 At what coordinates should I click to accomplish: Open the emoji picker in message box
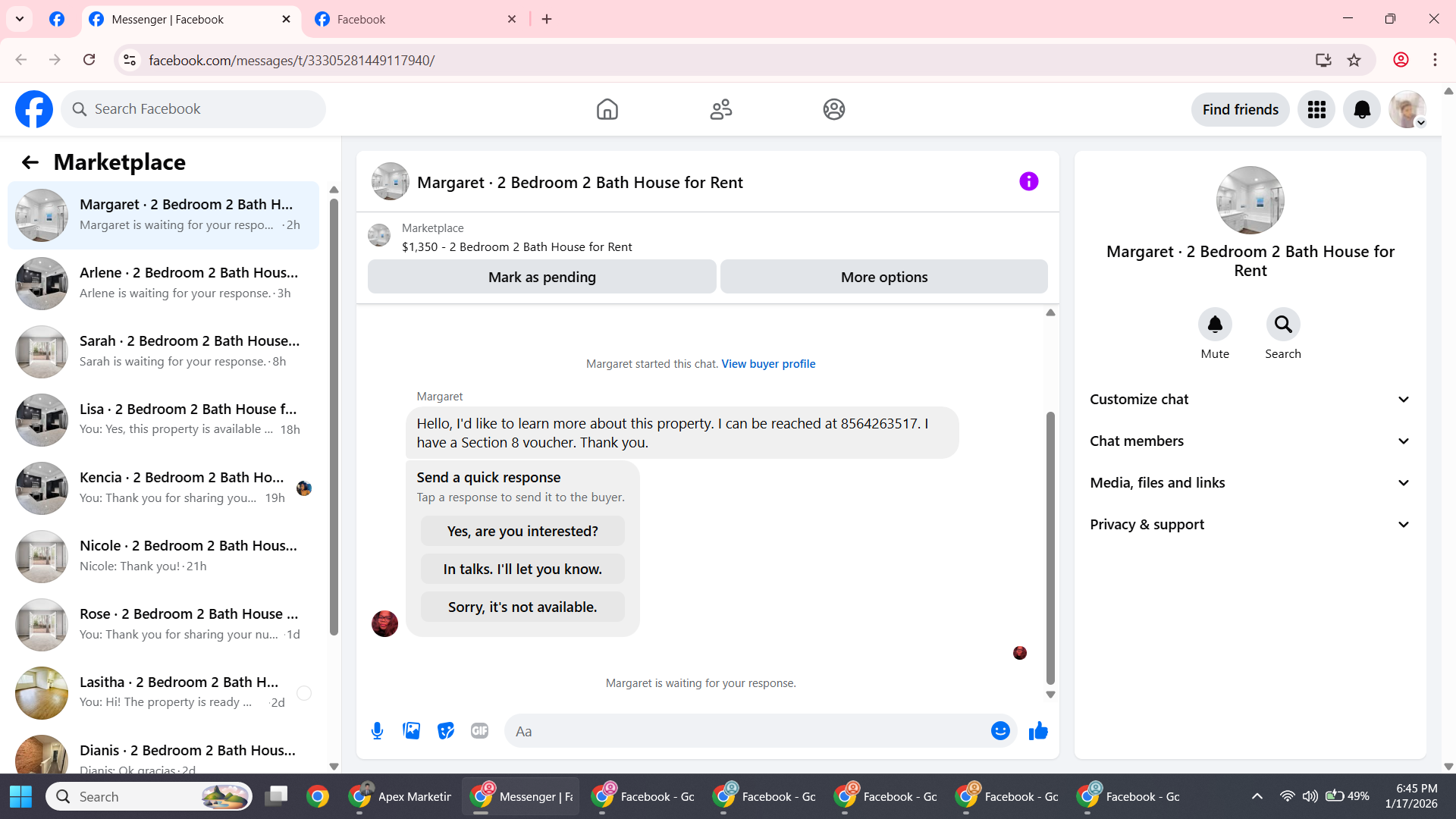[1000, 731]
